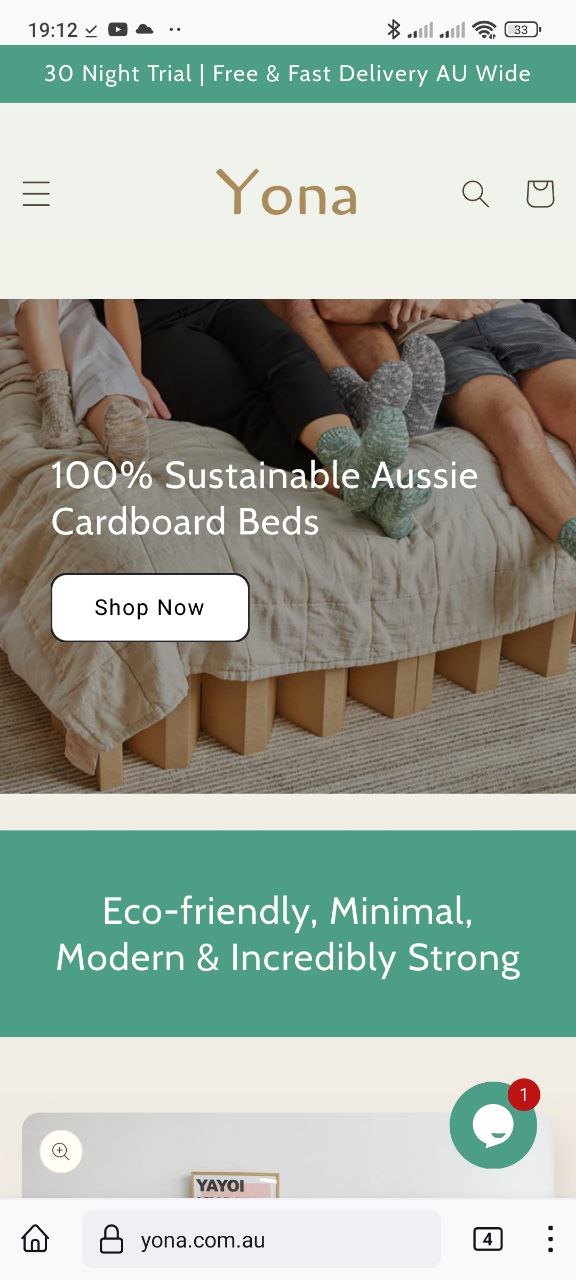Tap the Wi-Fi status bar icon
The width and height of the screenshot is (576, 1280).
(x=485, y=30)
